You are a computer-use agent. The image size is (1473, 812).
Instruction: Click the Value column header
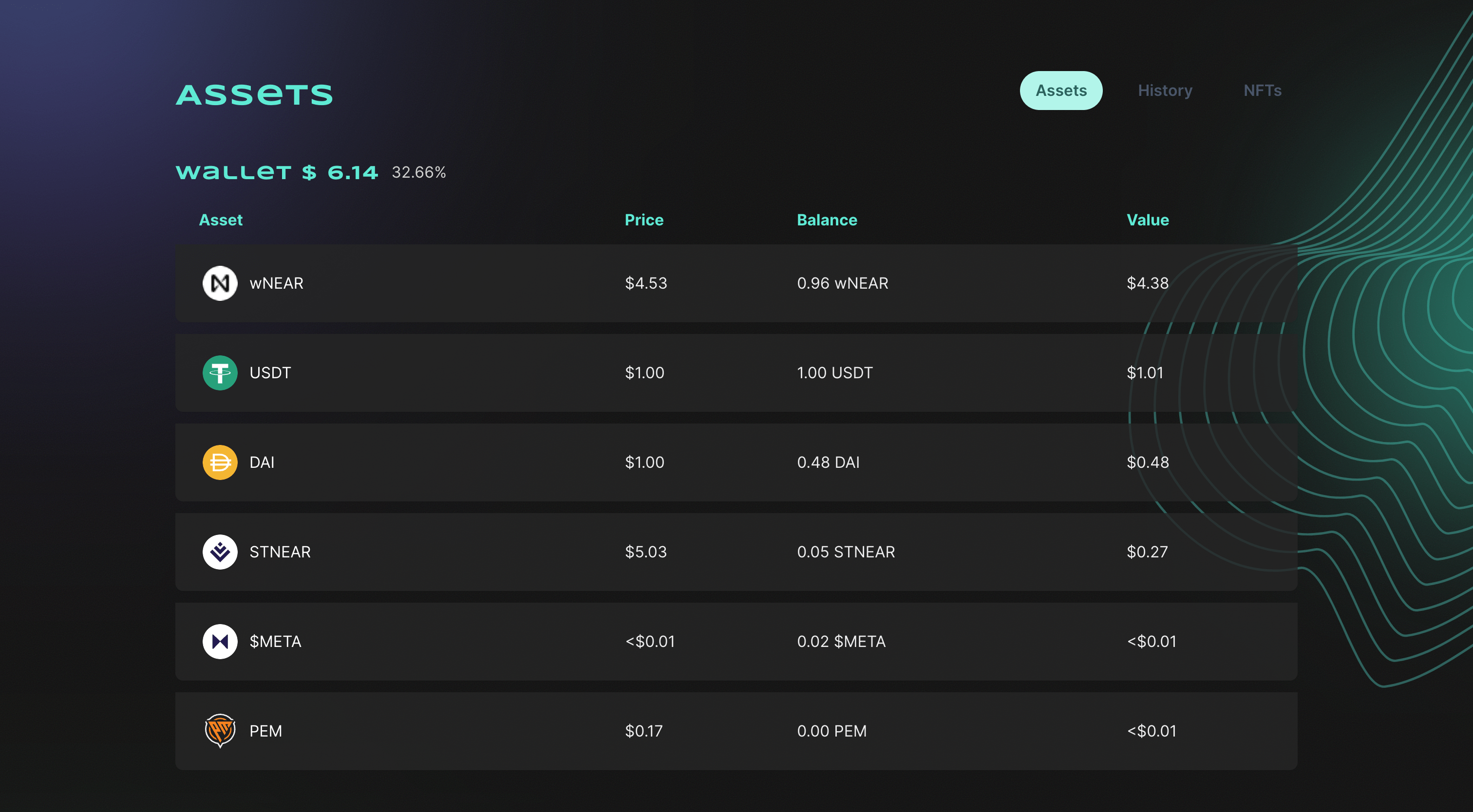1147,220
